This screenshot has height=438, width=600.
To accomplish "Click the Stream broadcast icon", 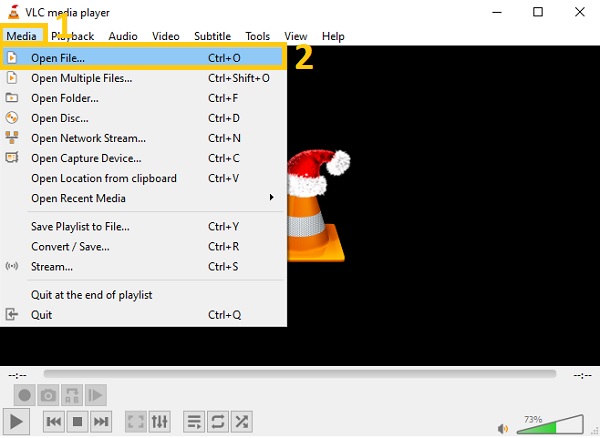I will 12,266.
